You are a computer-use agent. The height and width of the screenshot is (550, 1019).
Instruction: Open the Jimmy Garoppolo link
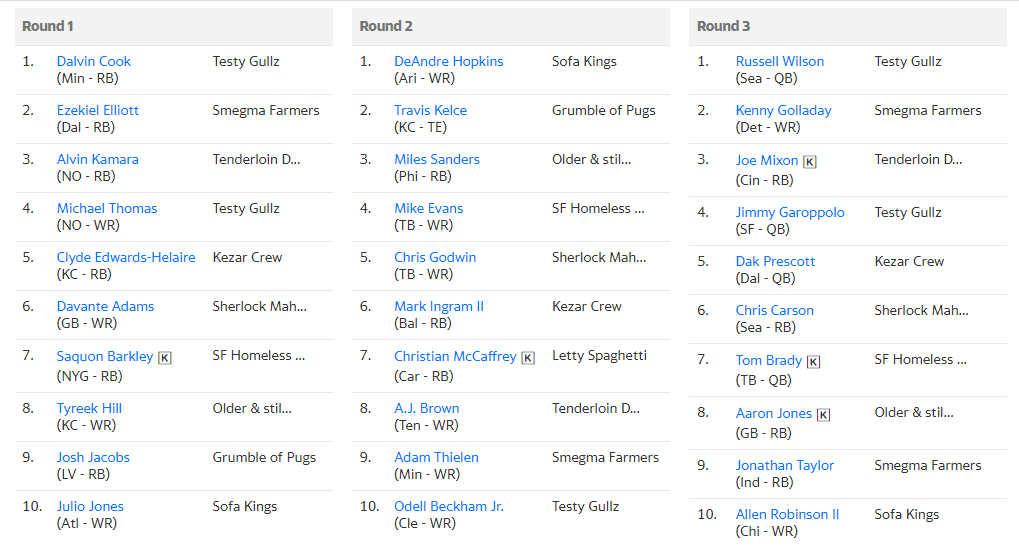click(790, 212)
